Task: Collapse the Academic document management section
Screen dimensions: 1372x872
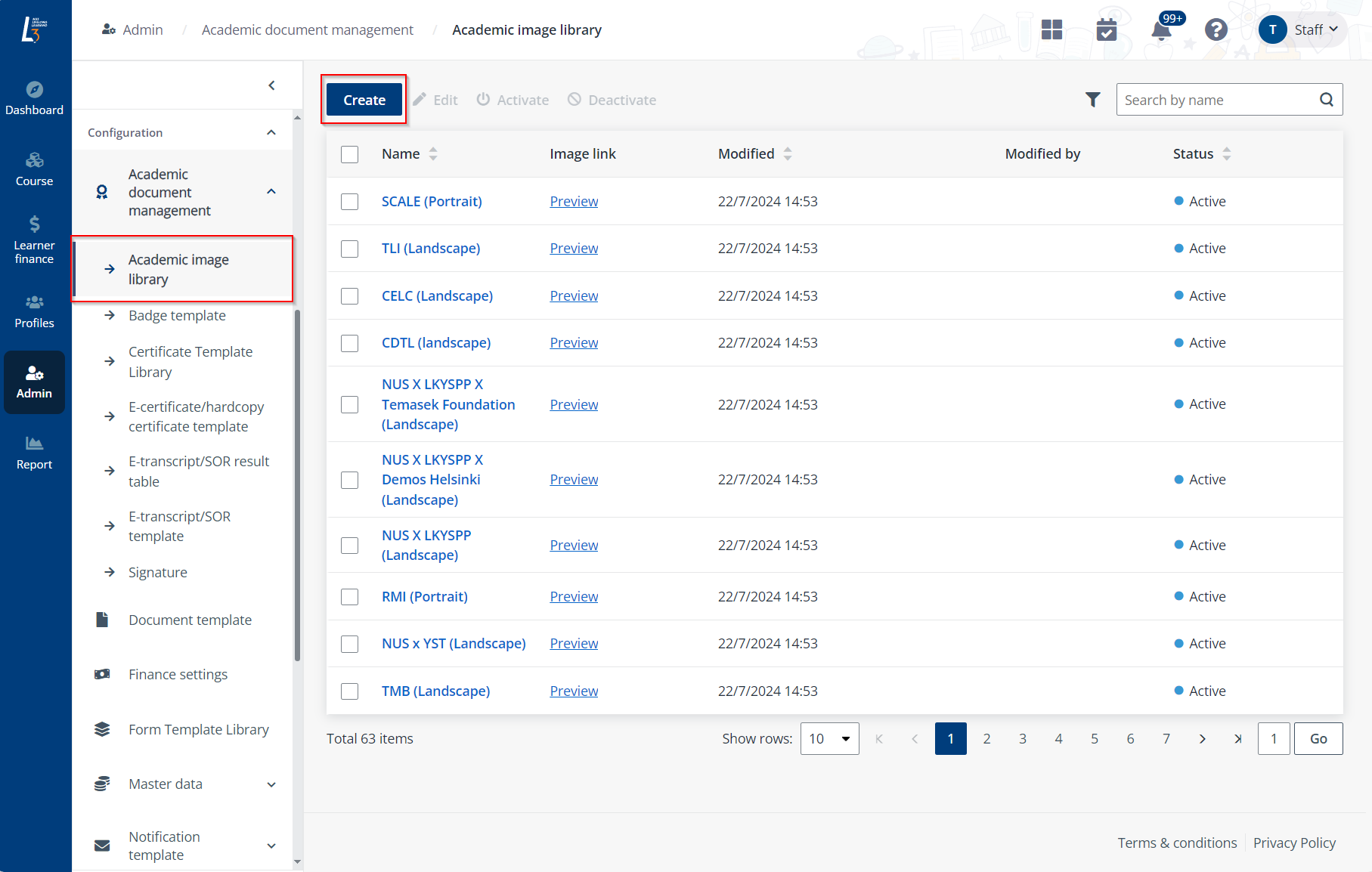Action: pos(271,191)
